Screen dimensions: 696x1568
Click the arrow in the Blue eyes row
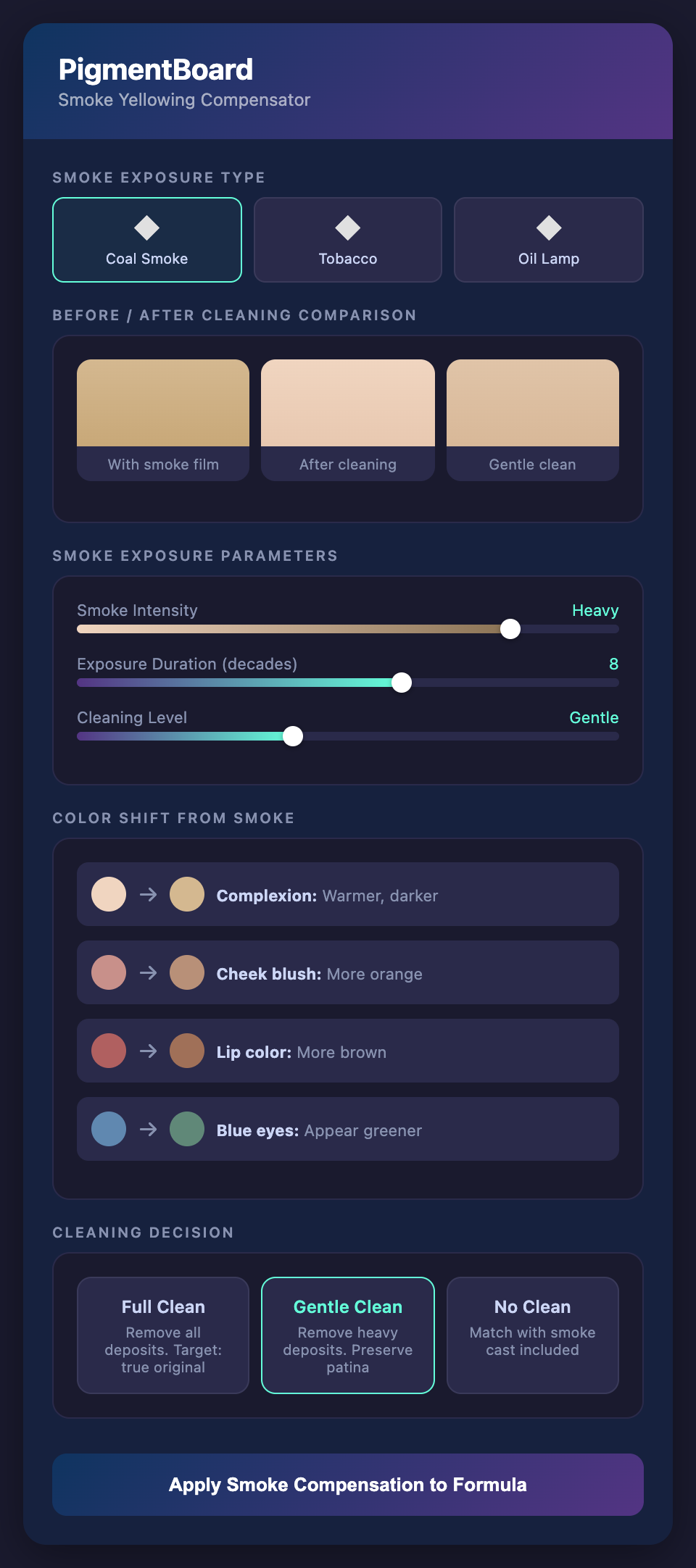click(x=148, y=1130)
